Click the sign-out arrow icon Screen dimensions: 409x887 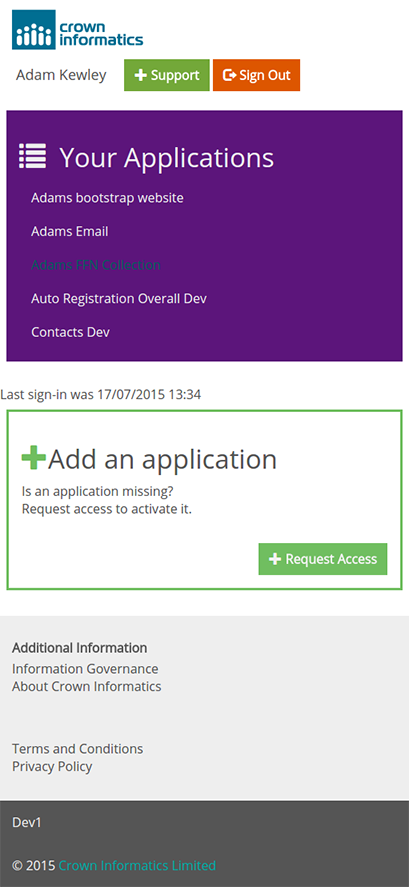[x=229, y=75]
